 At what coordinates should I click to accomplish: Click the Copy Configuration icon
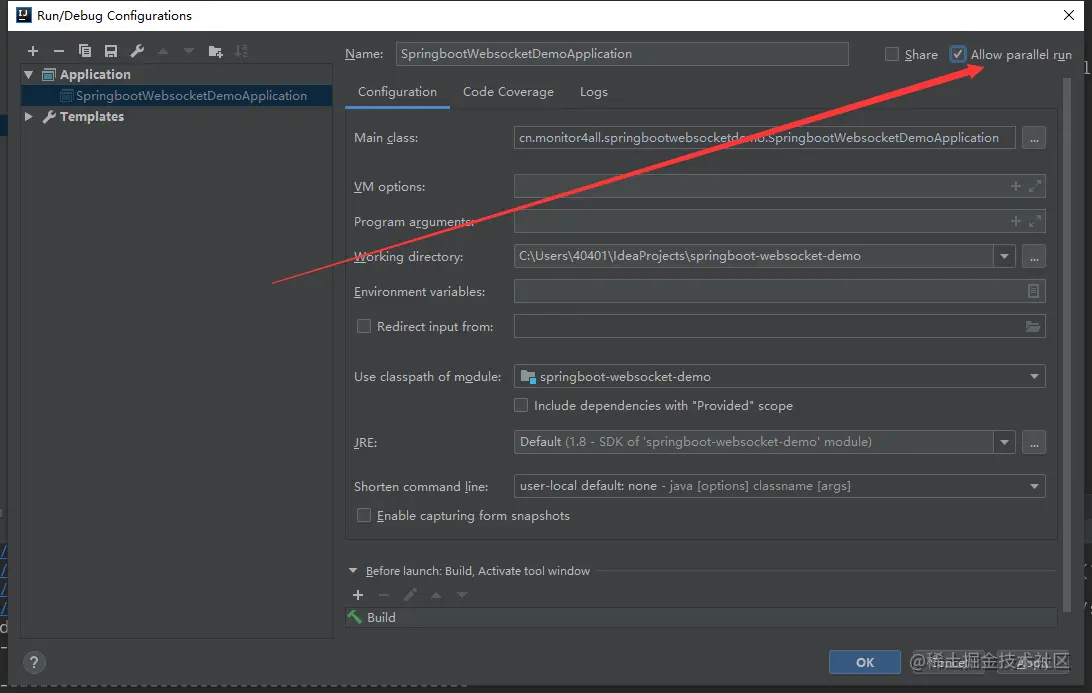85,51
